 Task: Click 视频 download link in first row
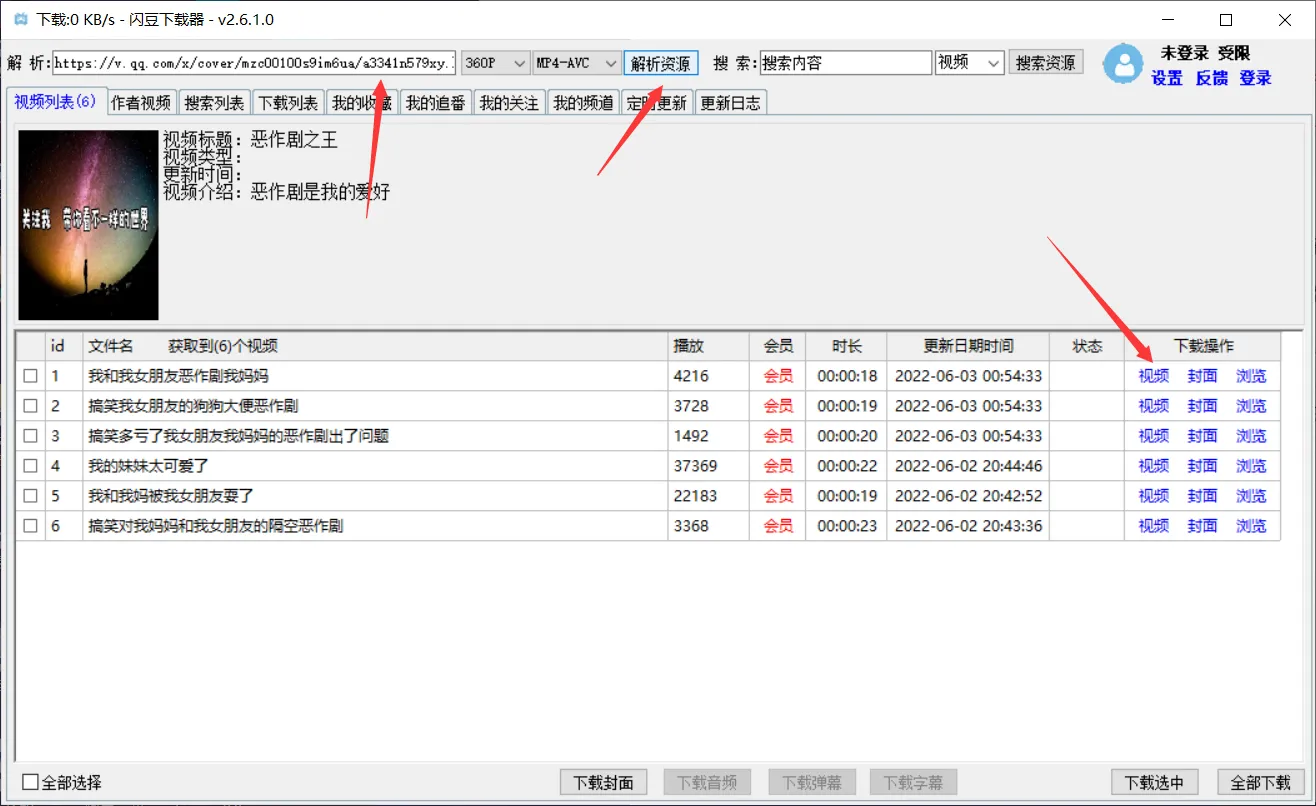click(x=1153, y=376)
